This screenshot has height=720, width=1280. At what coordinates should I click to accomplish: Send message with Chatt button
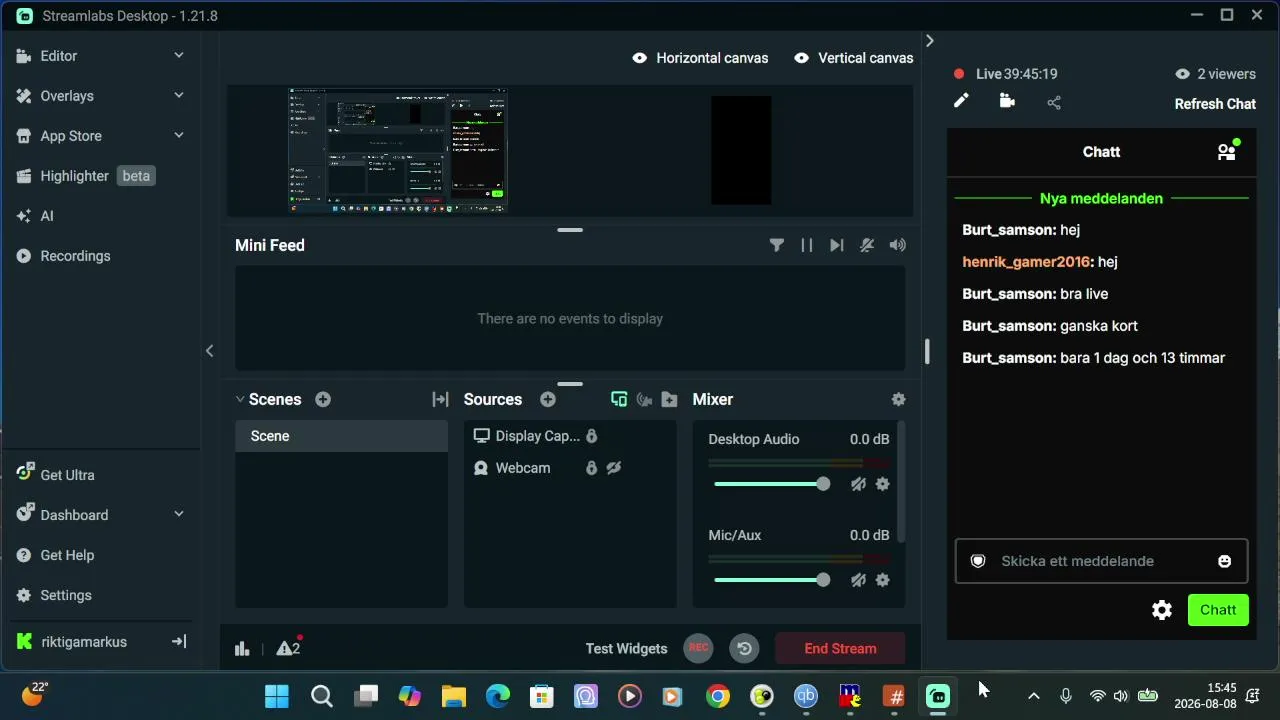(x=1218, y=610)
